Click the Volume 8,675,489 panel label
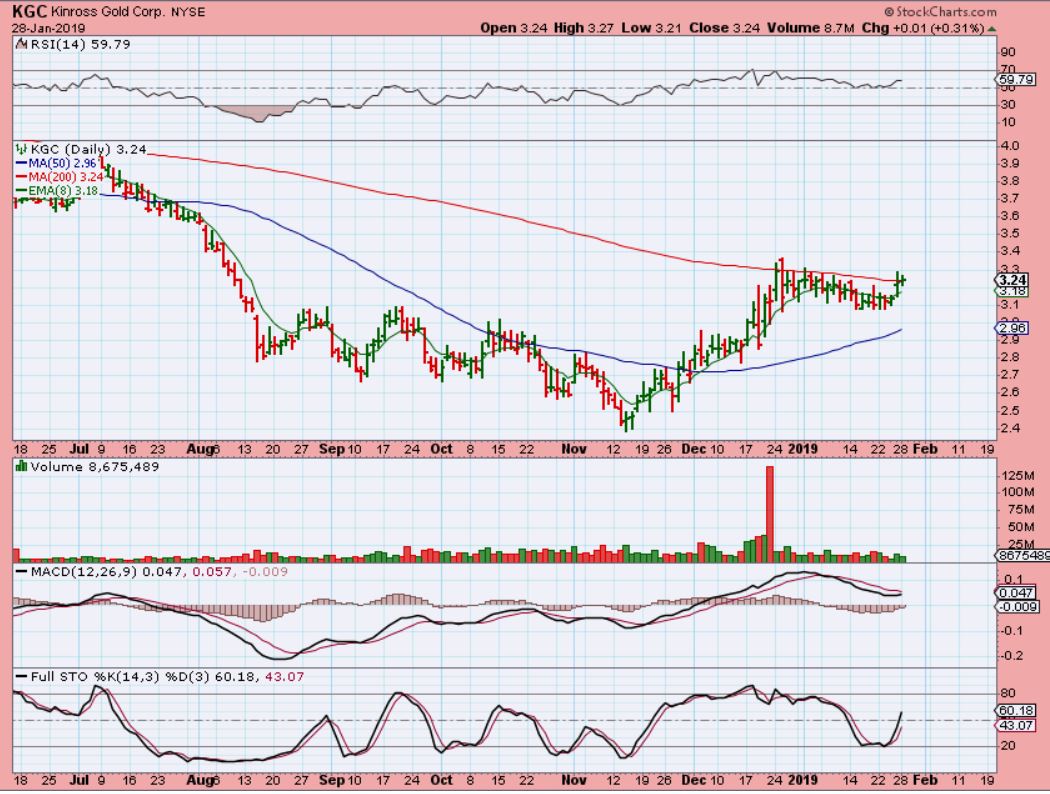The height and width of the screenshot is (794, 1050). (x=94, y=467)
